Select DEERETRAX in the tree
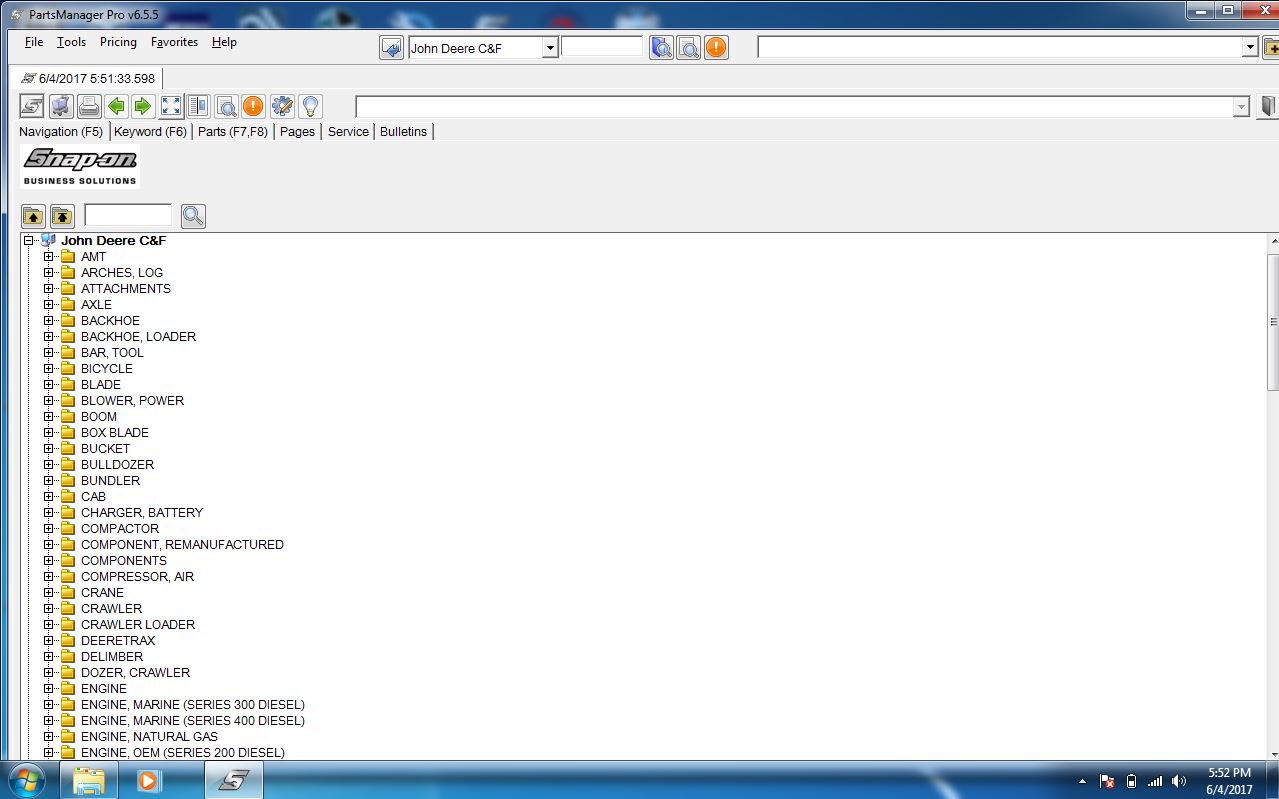The width and height of the screenshot is (1279, 799). pyautogui.click(x=118, y=641)
